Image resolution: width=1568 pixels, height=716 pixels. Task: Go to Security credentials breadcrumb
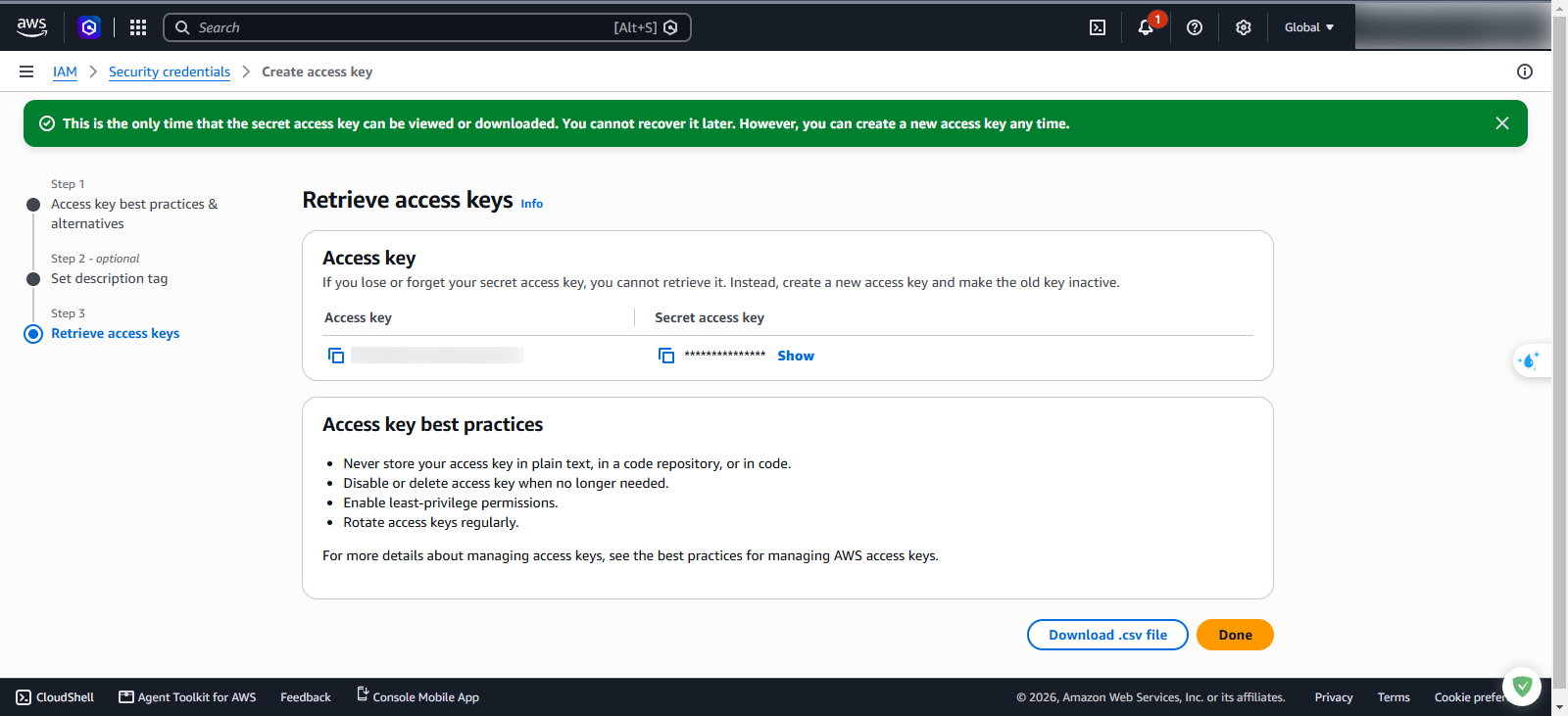point(170,72)
